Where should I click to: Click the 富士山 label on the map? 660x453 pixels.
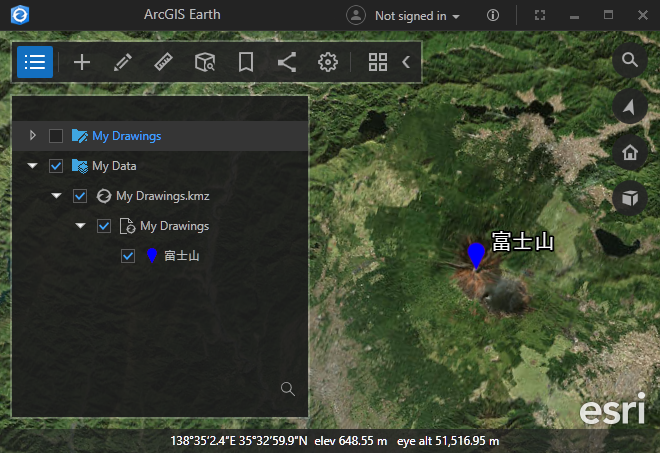[x=522, y=242]
